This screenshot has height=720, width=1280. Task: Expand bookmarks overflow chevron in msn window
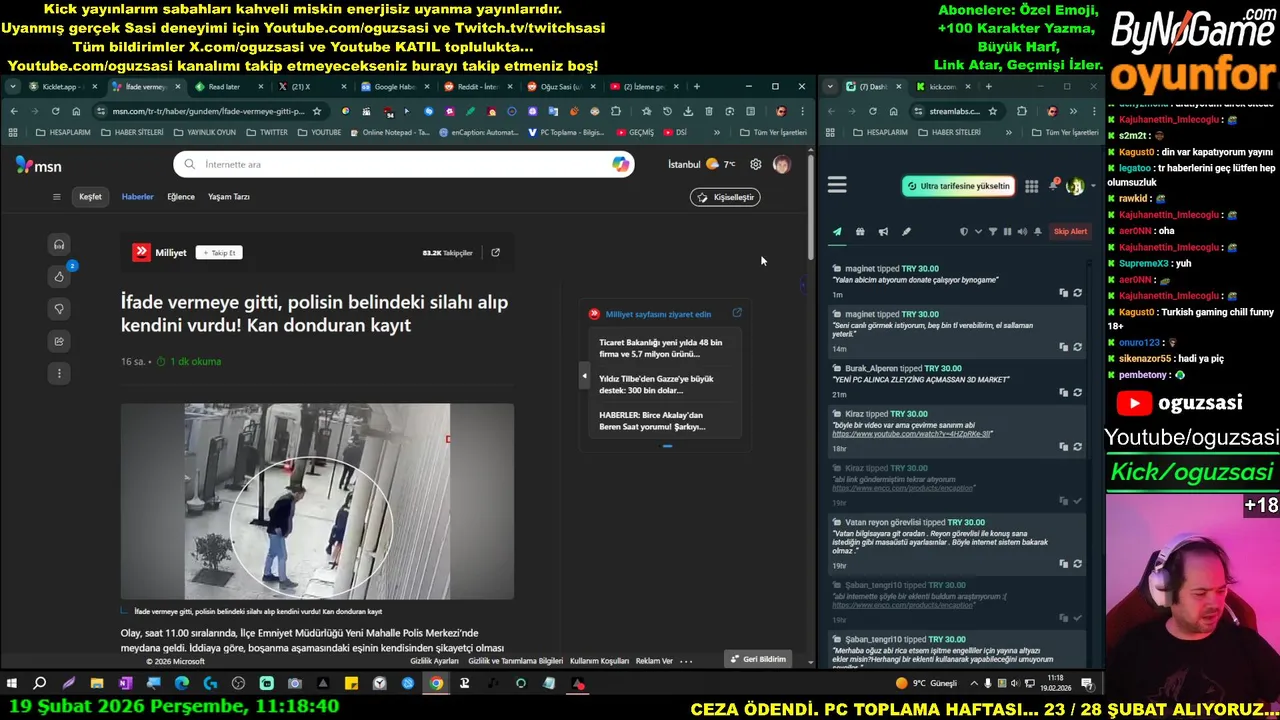coord(716,132)
